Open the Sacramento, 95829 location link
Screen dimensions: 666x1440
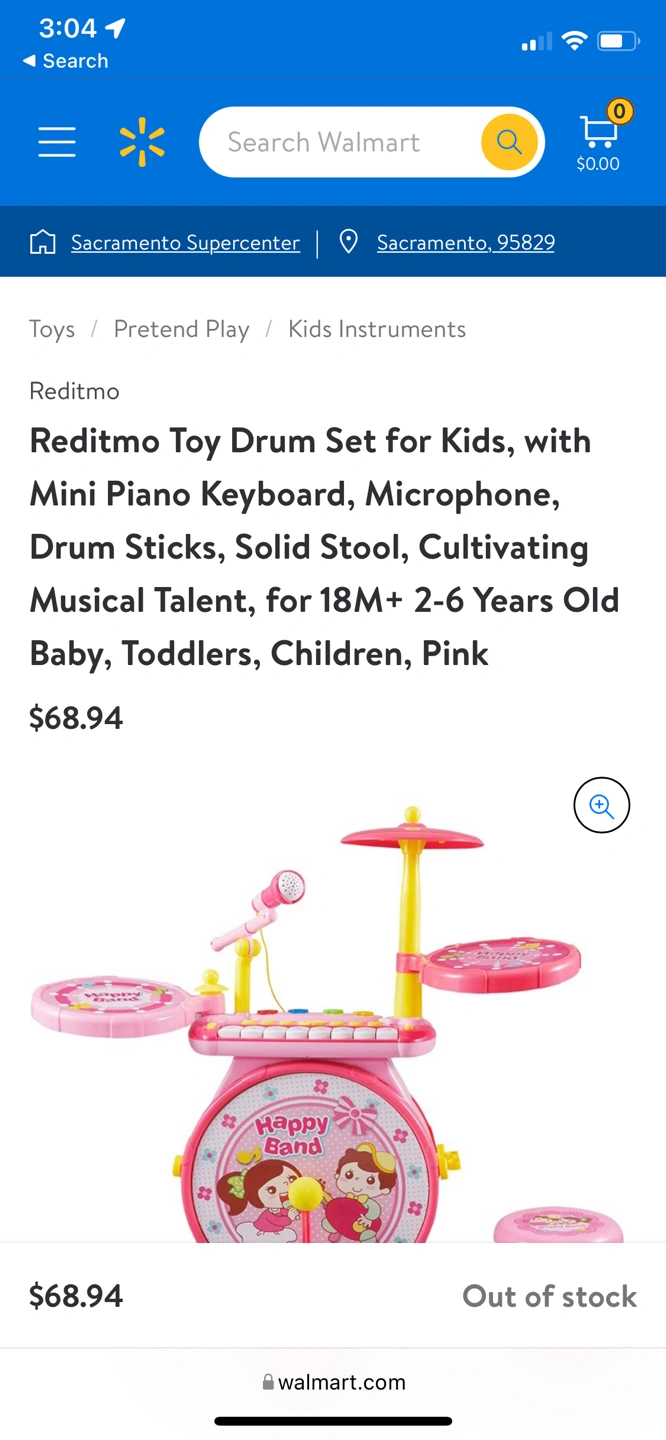tap(466, 242)
